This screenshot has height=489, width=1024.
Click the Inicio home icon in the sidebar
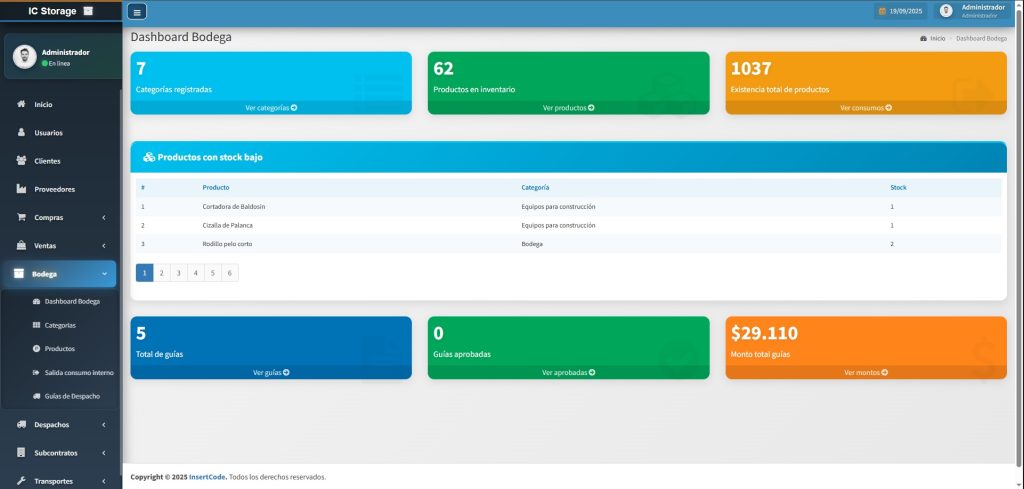tap(21, 104)
